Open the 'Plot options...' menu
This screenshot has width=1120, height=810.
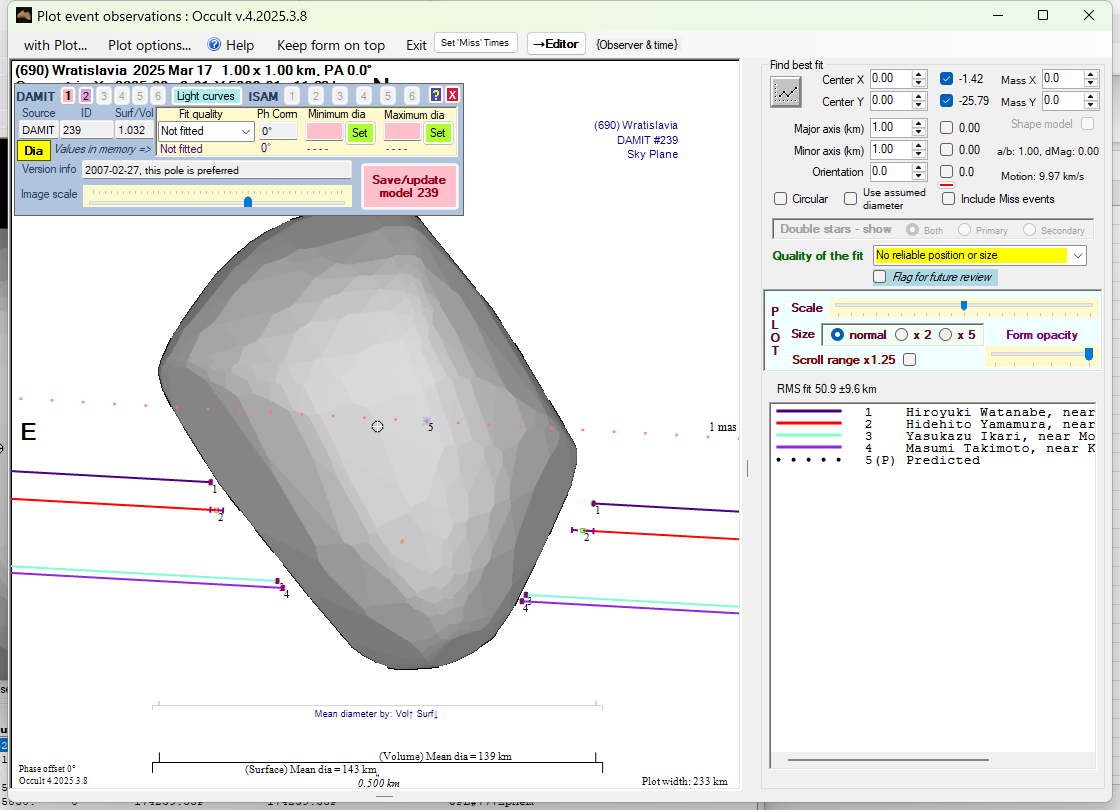pos(149,45)
